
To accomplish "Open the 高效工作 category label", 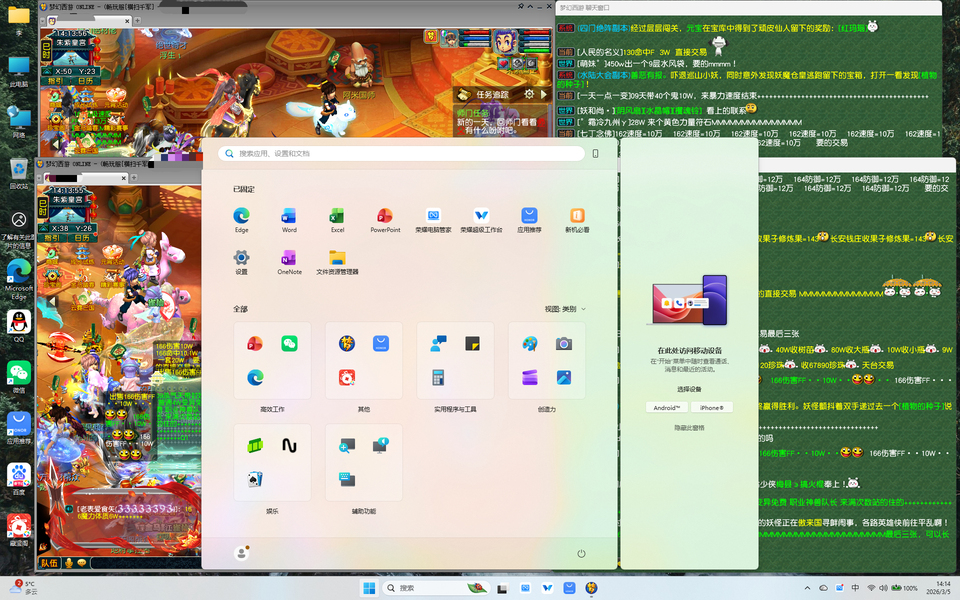I will tap(272, 409).
